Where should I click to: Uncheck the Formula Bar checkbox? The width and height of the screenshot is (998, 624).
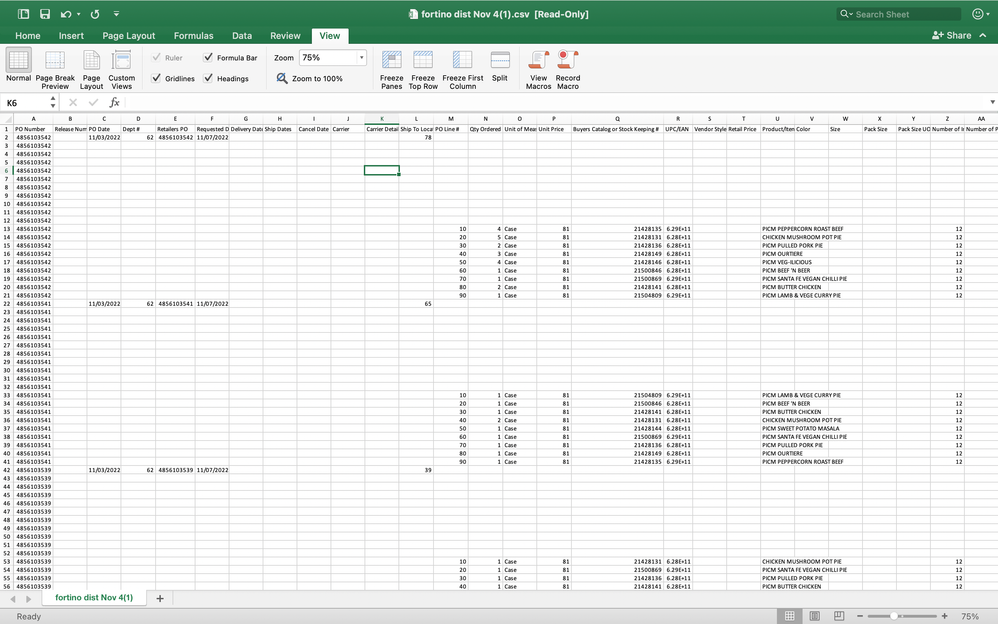click(208, 57)
